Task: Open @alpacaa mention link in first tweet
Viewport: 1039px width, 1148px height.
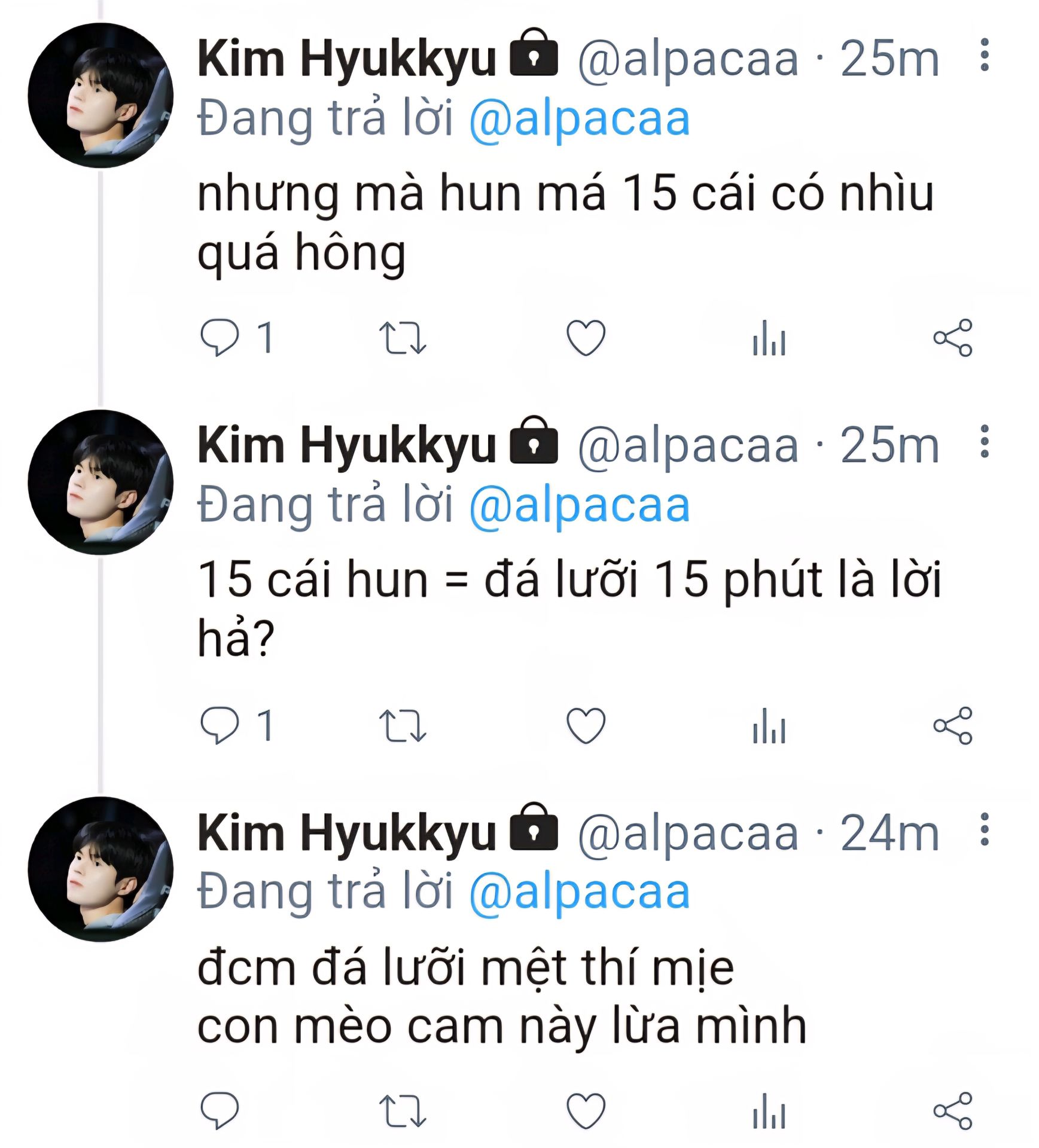Action: click(579, 118)
